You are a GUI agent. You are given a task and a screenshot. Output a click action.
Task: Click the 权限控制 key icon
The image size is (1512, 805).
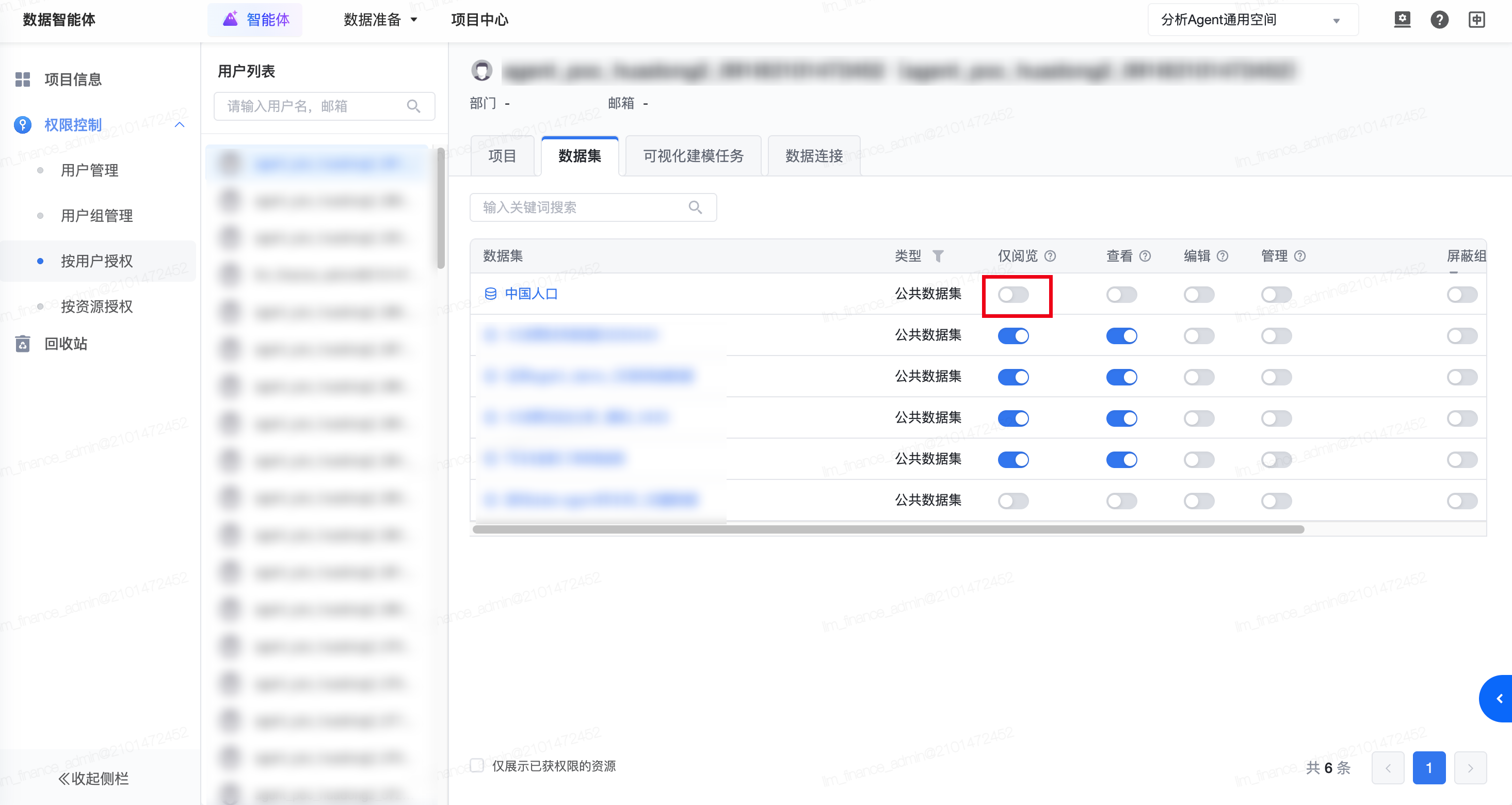click(22, 124)
